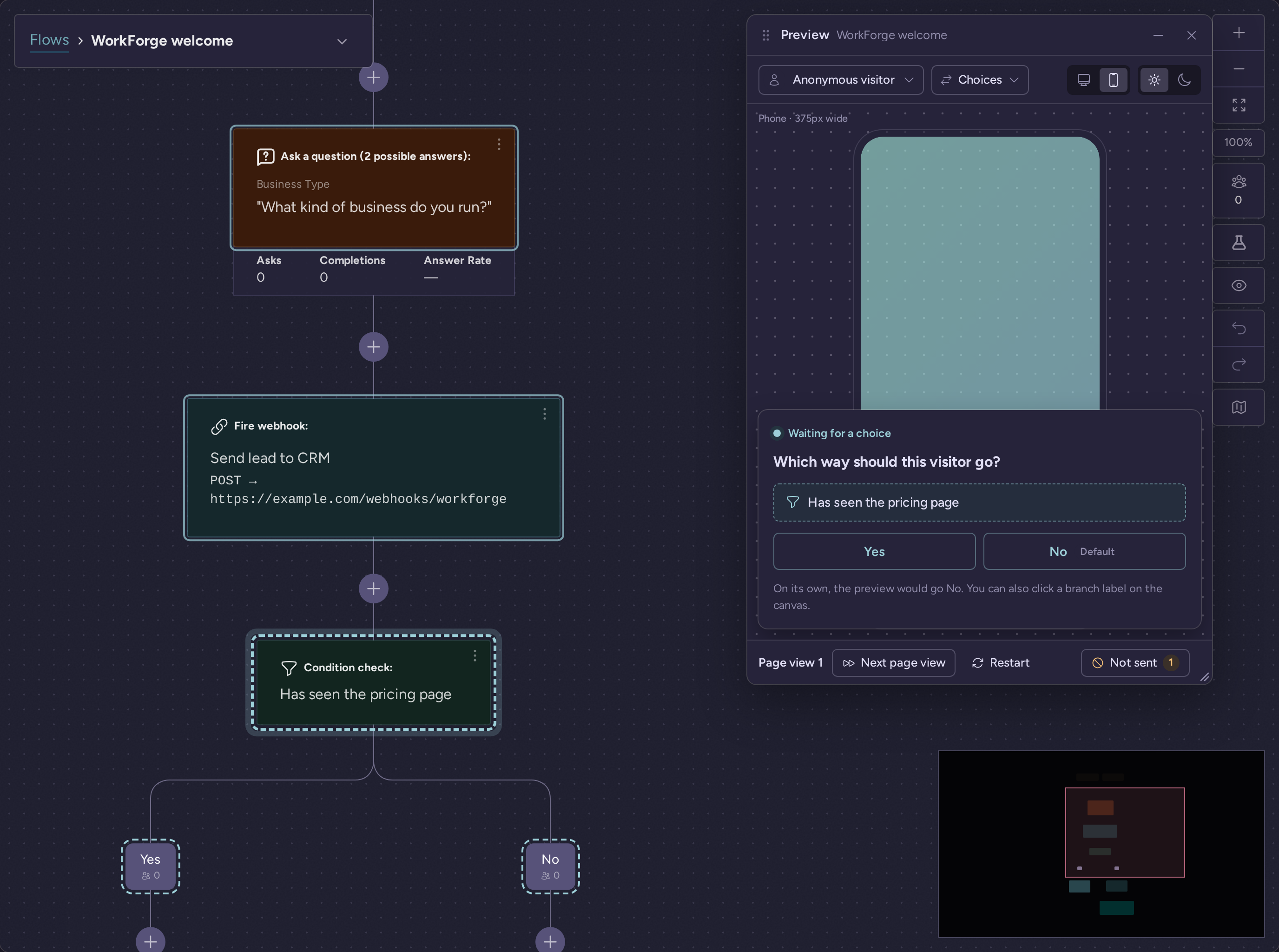
Task: Switch preview to desktop device view
Action: tap(1083, 80)
